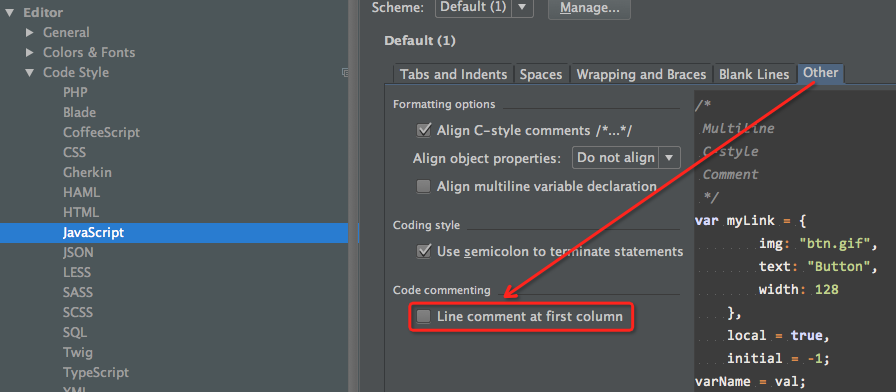Enable Line comment at first column

pyautogui.click(x=423, y=316)
